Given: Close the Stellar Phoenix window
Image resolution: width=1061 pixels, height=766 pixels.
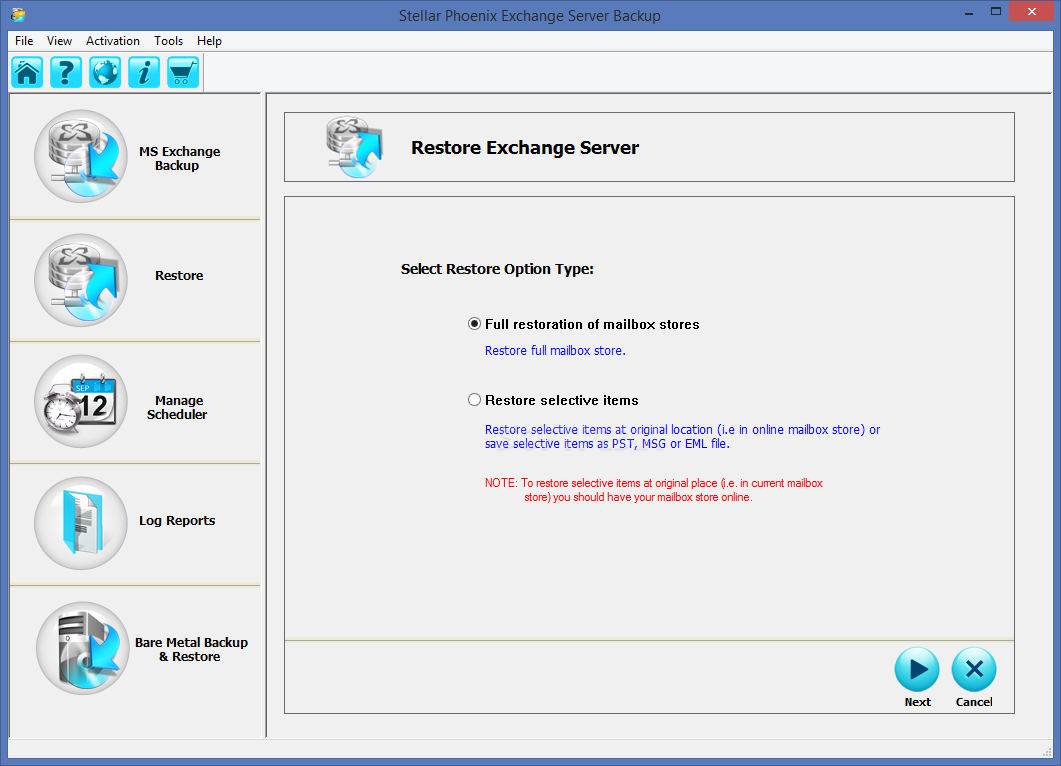Looking at the screenshot, I should (x=1032, y=12).
